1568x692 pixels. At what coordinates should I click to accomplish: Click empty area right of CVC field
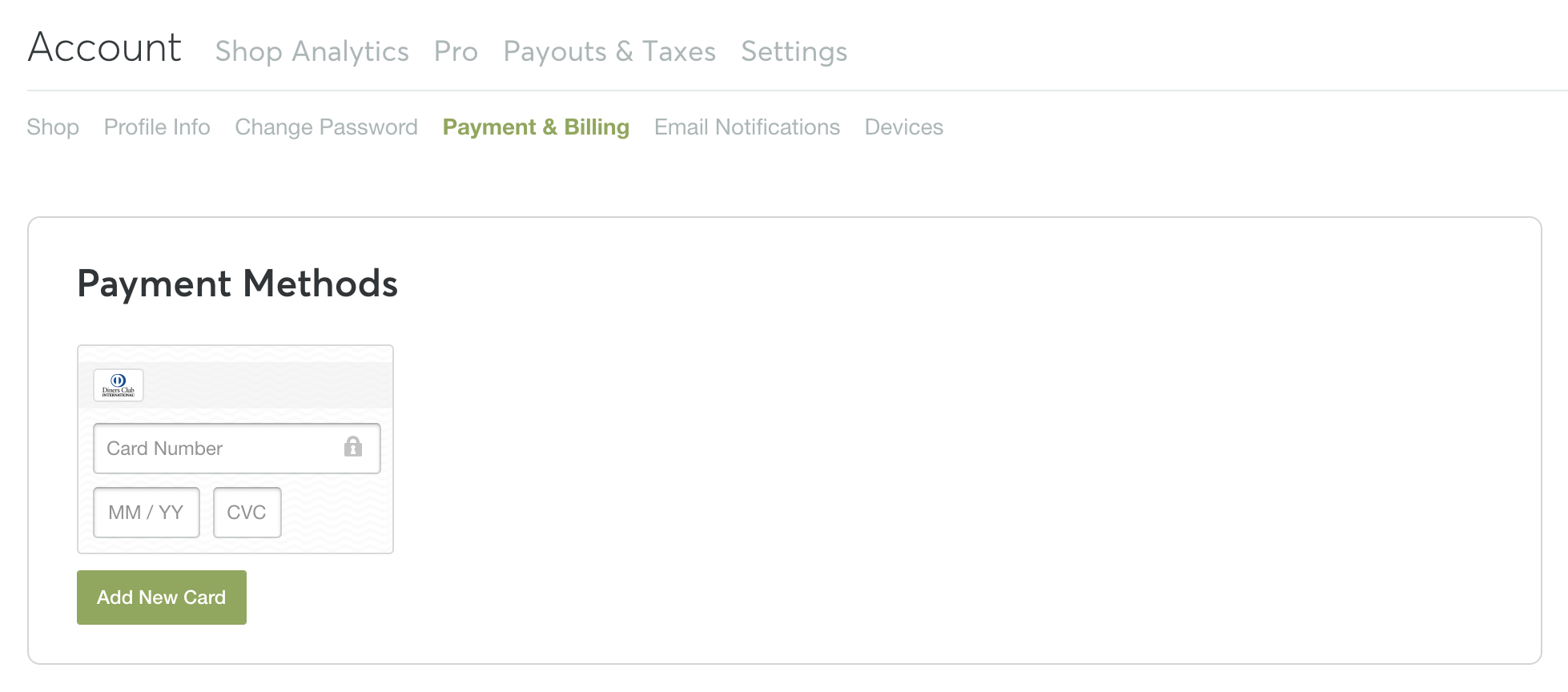pos(336,513)
